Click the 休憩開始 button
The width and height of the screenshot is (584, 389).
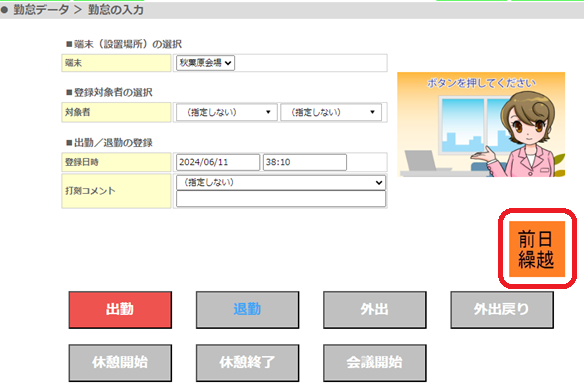(x=120, y=363)
